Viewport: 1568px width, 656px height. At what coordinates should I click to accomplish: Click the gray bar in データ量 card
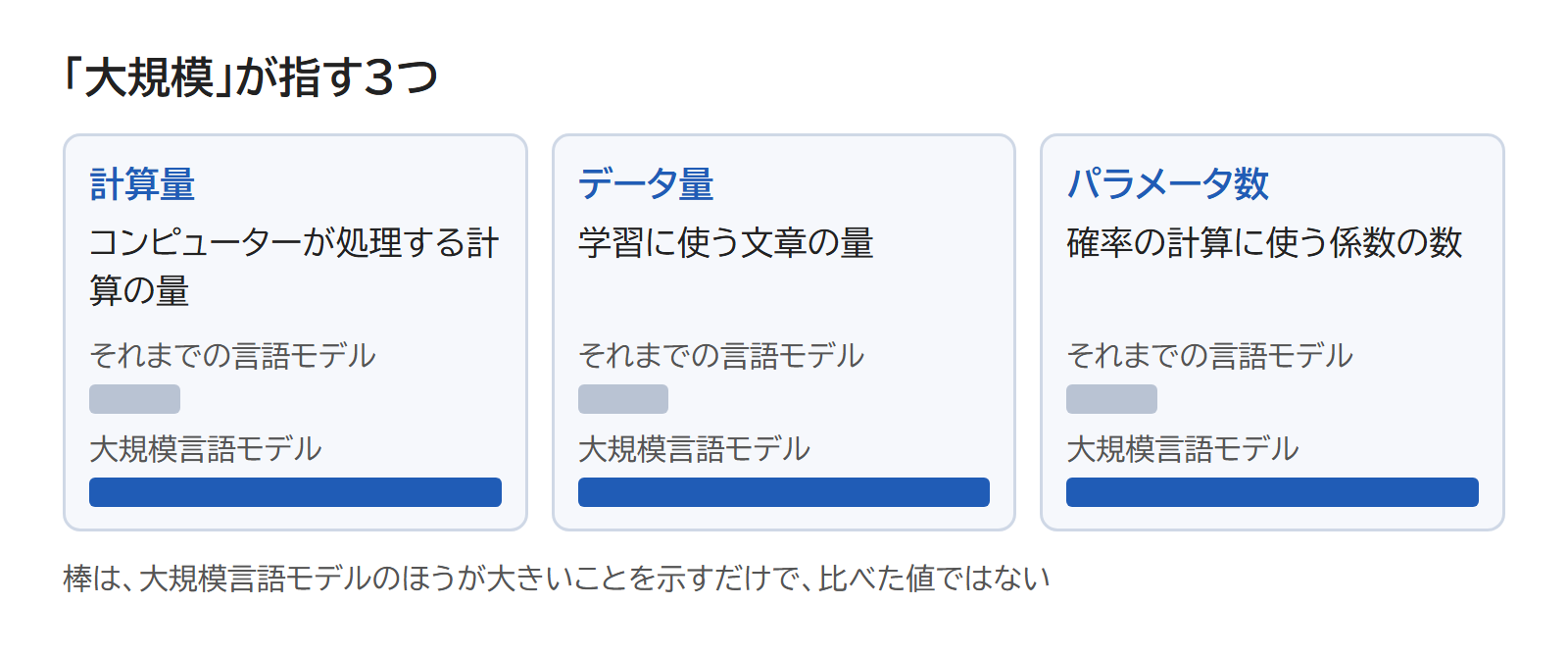click(x=623, y=399)
